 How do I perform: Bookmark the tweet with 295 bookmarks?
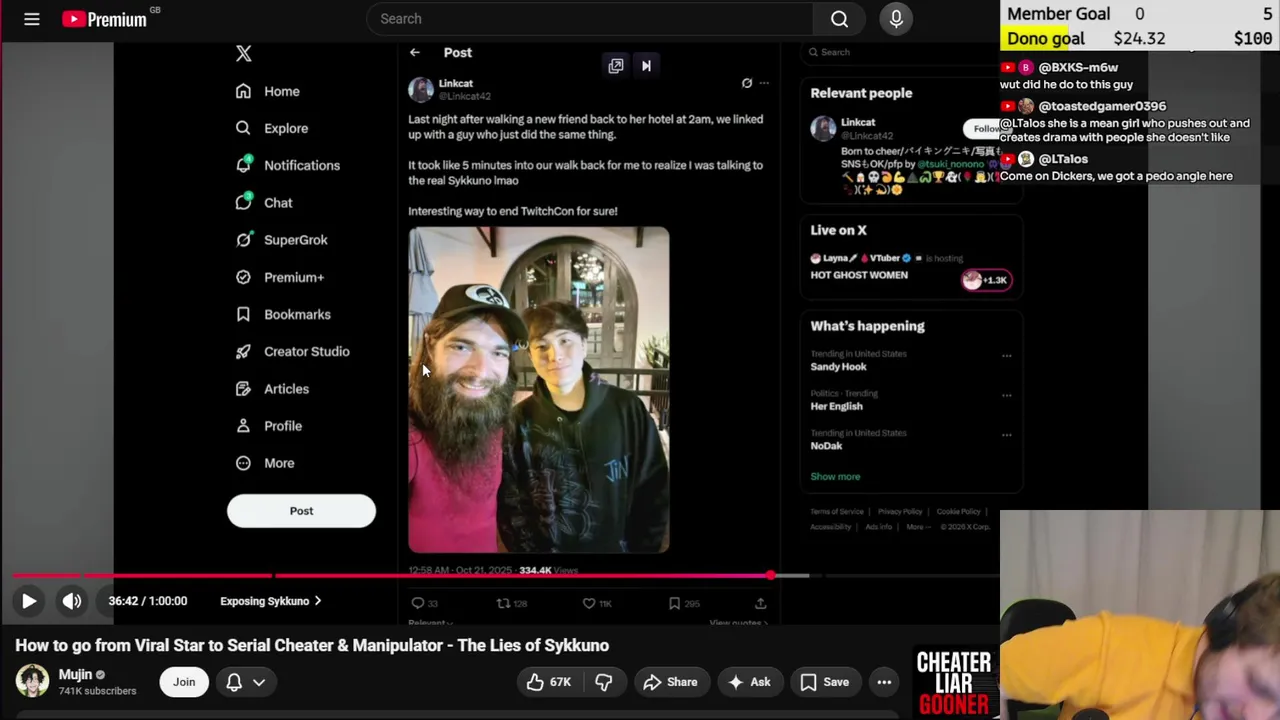pyautogui.click(x=685, y=603)
